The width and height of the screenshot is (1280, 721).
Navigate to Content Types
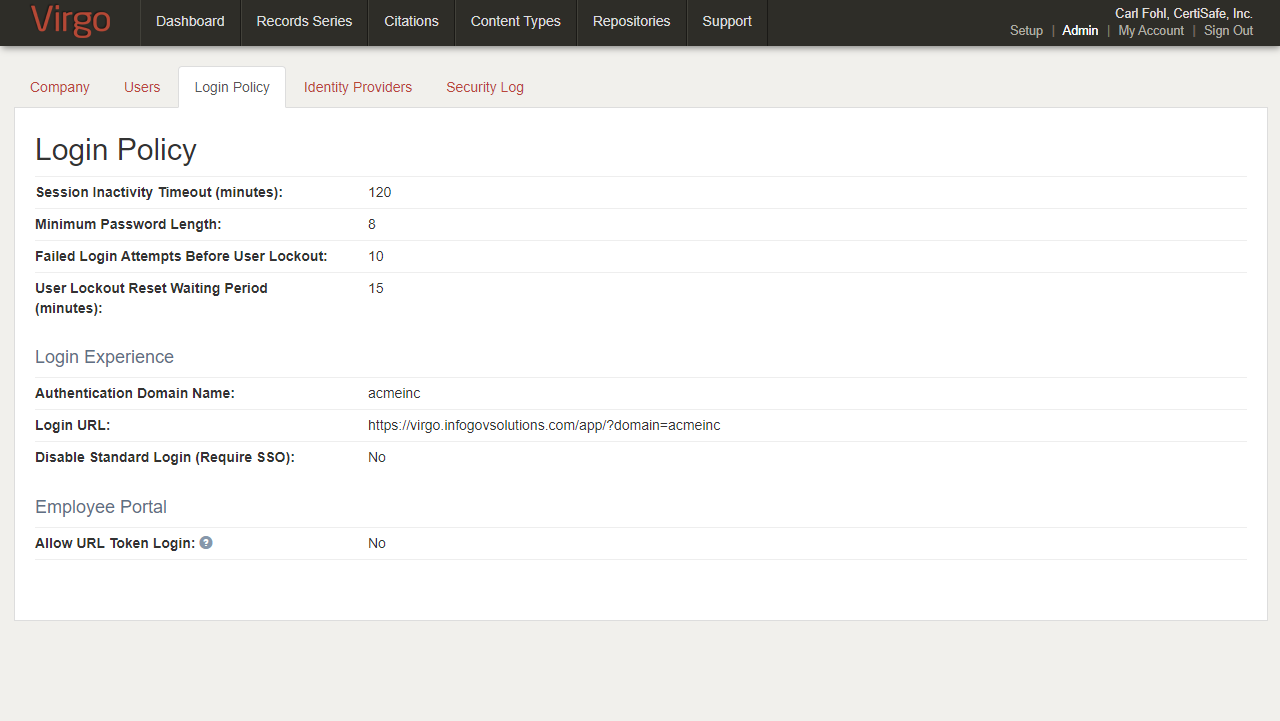pos(515,21)
